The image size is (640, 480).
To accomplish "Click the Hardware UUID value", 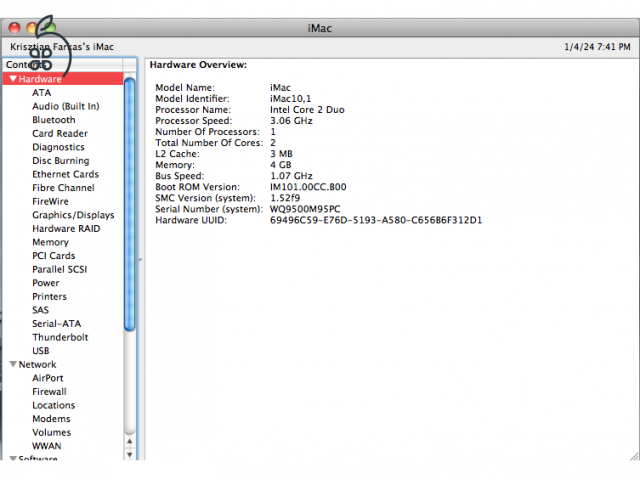I will pos(376,220).
